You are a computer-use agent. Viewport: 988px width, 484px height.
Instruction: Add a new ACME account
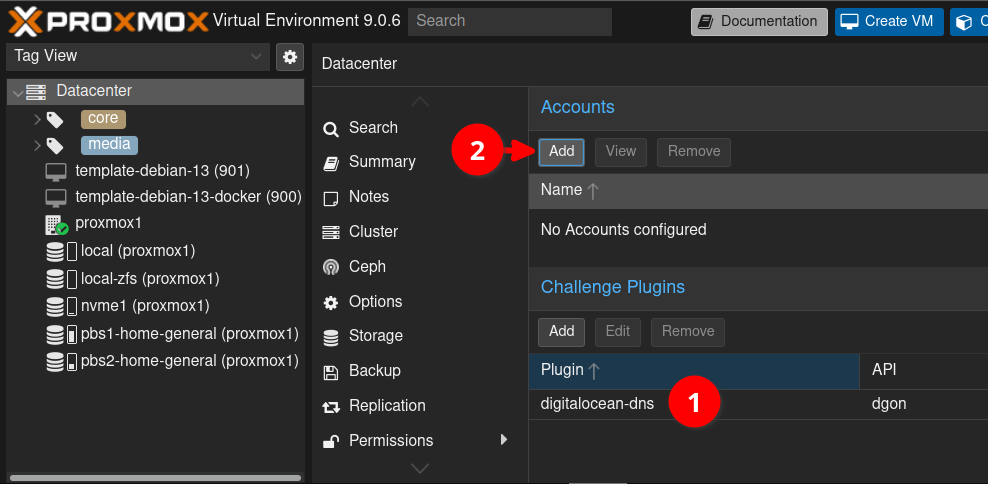tap(561, 152)
